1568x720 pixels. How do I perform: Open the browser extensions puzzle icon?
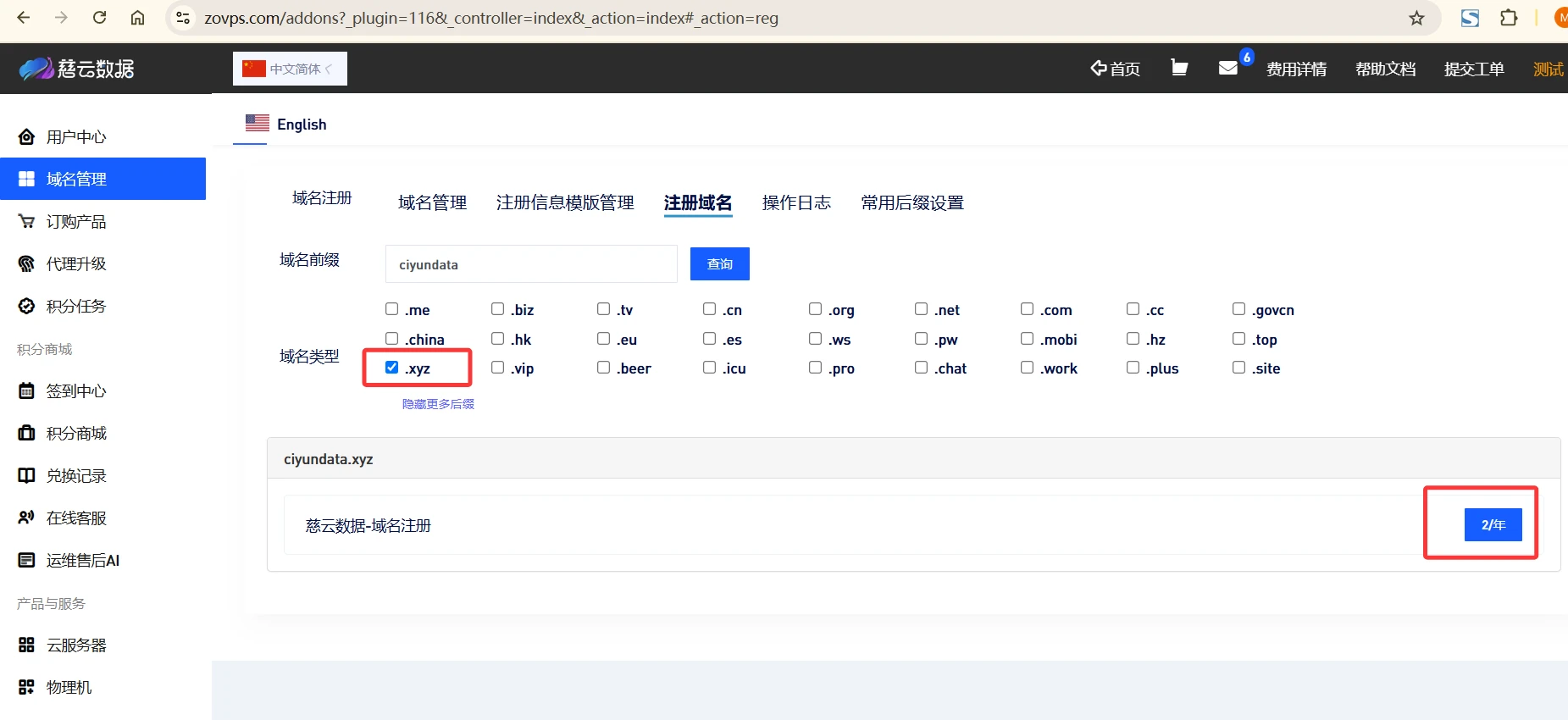(1509, 18)
